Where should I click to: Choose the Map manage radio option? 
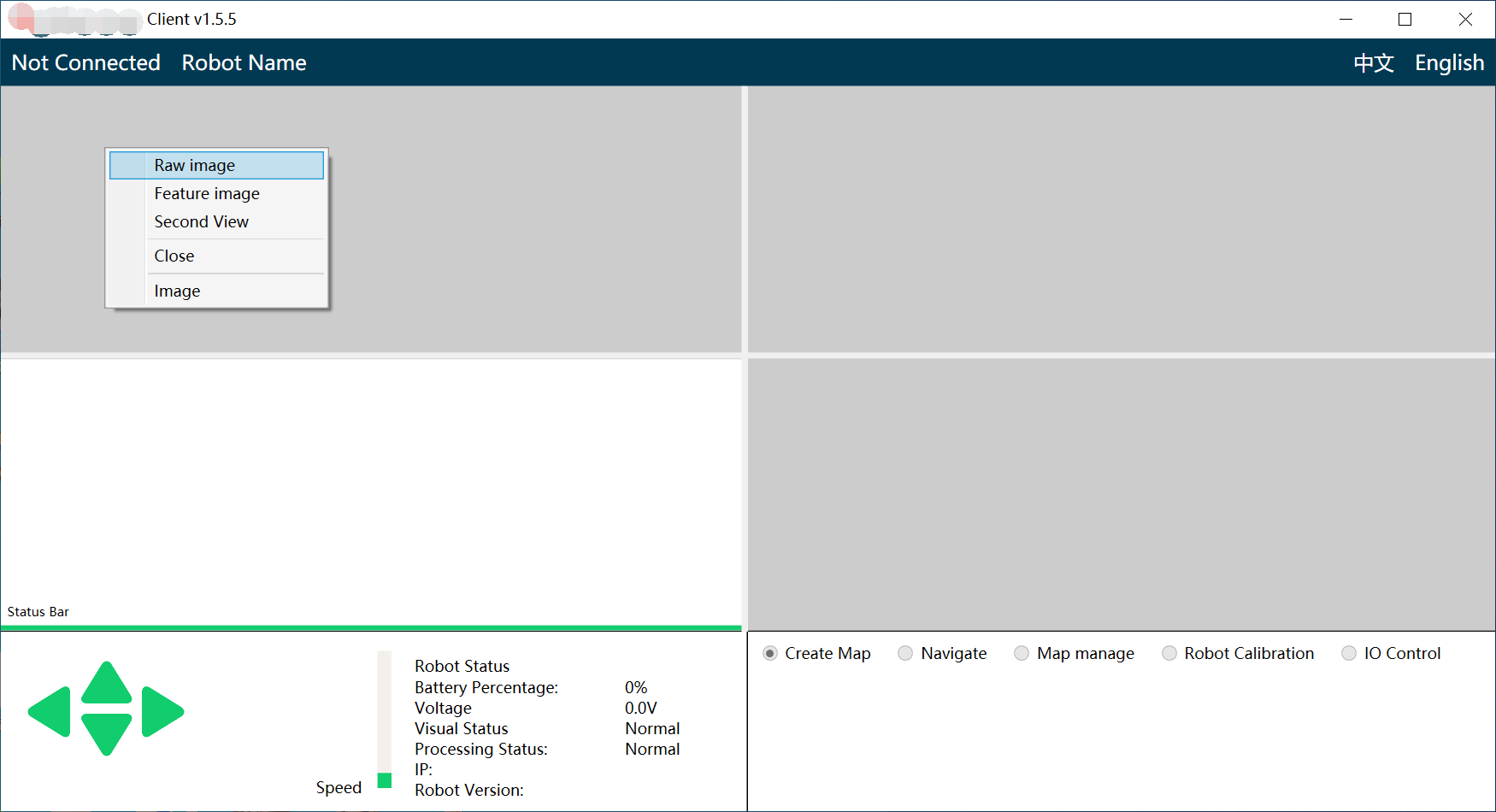[x=1022, y=654]
